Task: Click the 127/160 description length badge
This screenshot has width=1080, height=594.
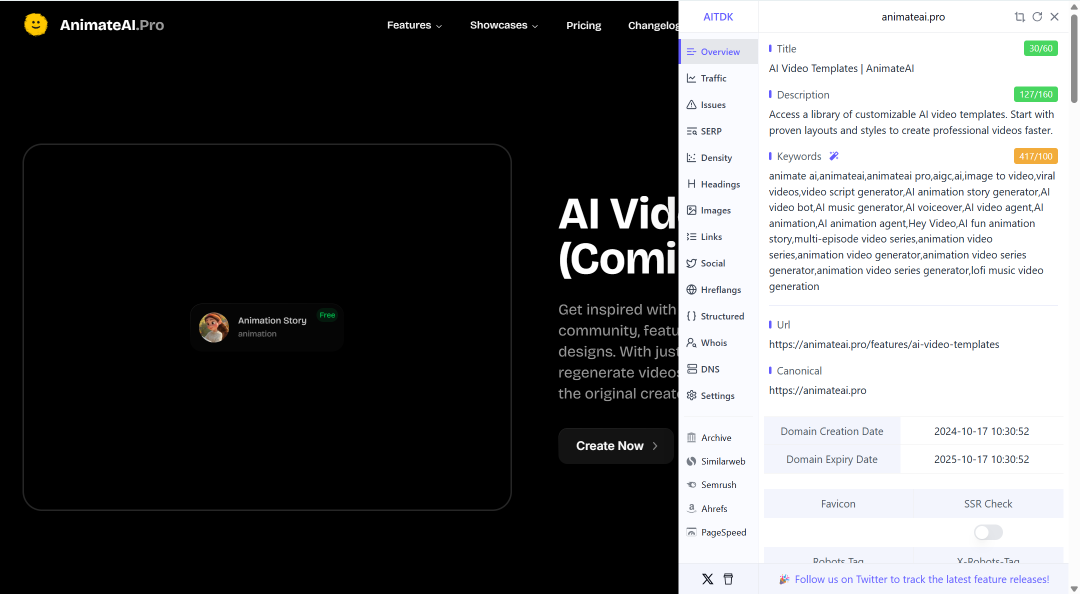Action: (1035, 94)
